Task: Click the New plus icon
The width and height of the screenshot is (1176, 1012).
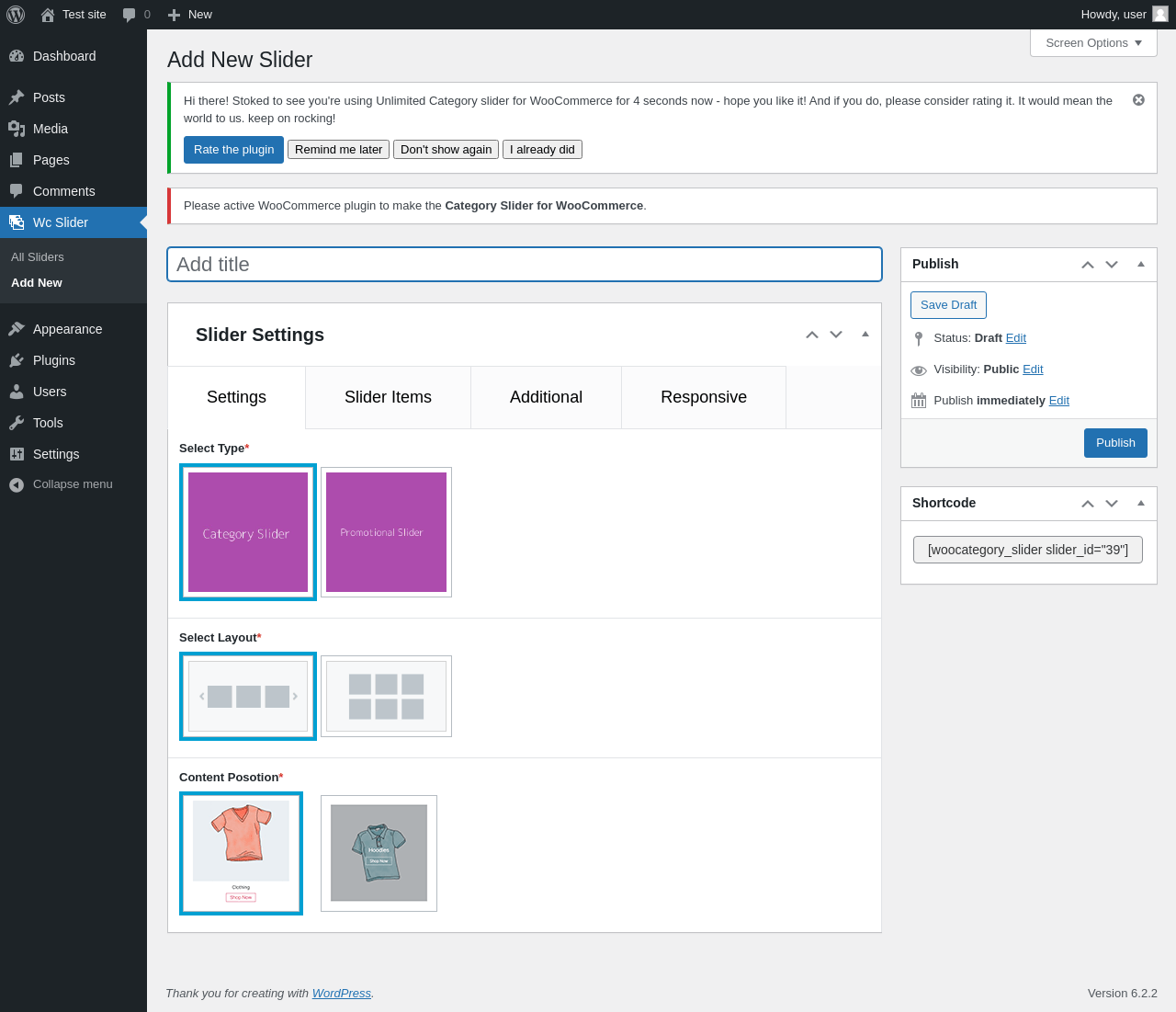Action: 174,15
